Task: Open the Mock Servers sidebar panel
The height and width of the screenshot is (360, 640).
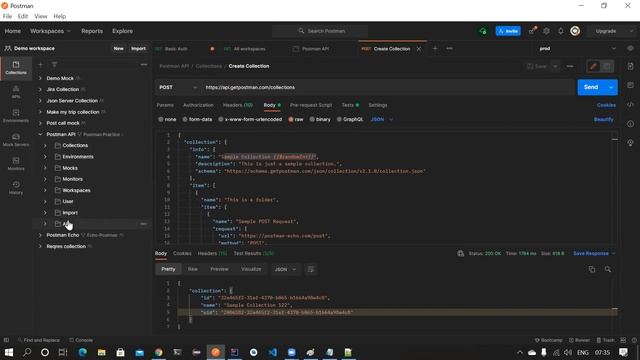Action: pyautogui.click(x=16, y=140)
